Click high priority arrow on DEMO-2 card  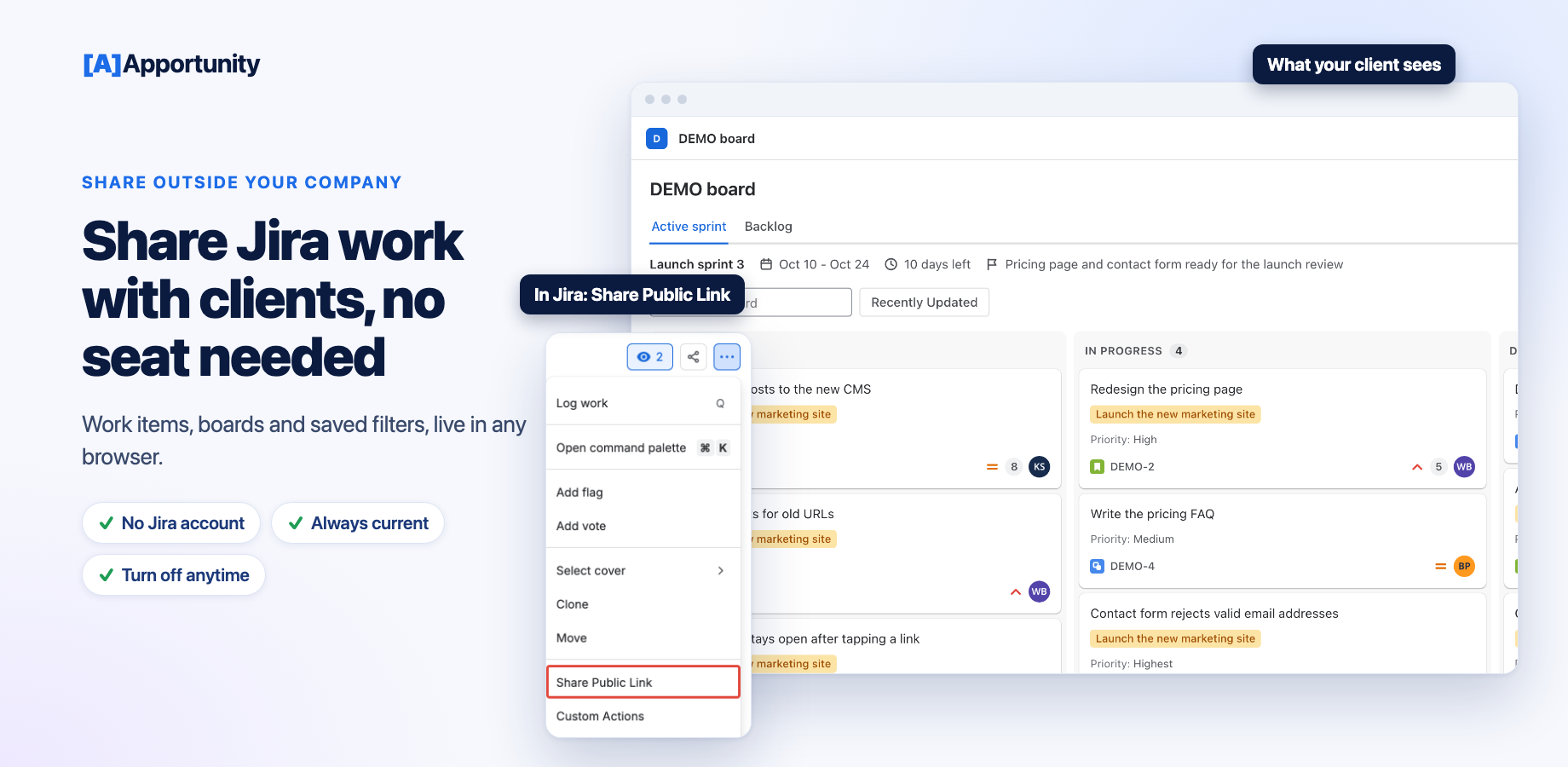pyautogui.click(x=1417, y=467)
